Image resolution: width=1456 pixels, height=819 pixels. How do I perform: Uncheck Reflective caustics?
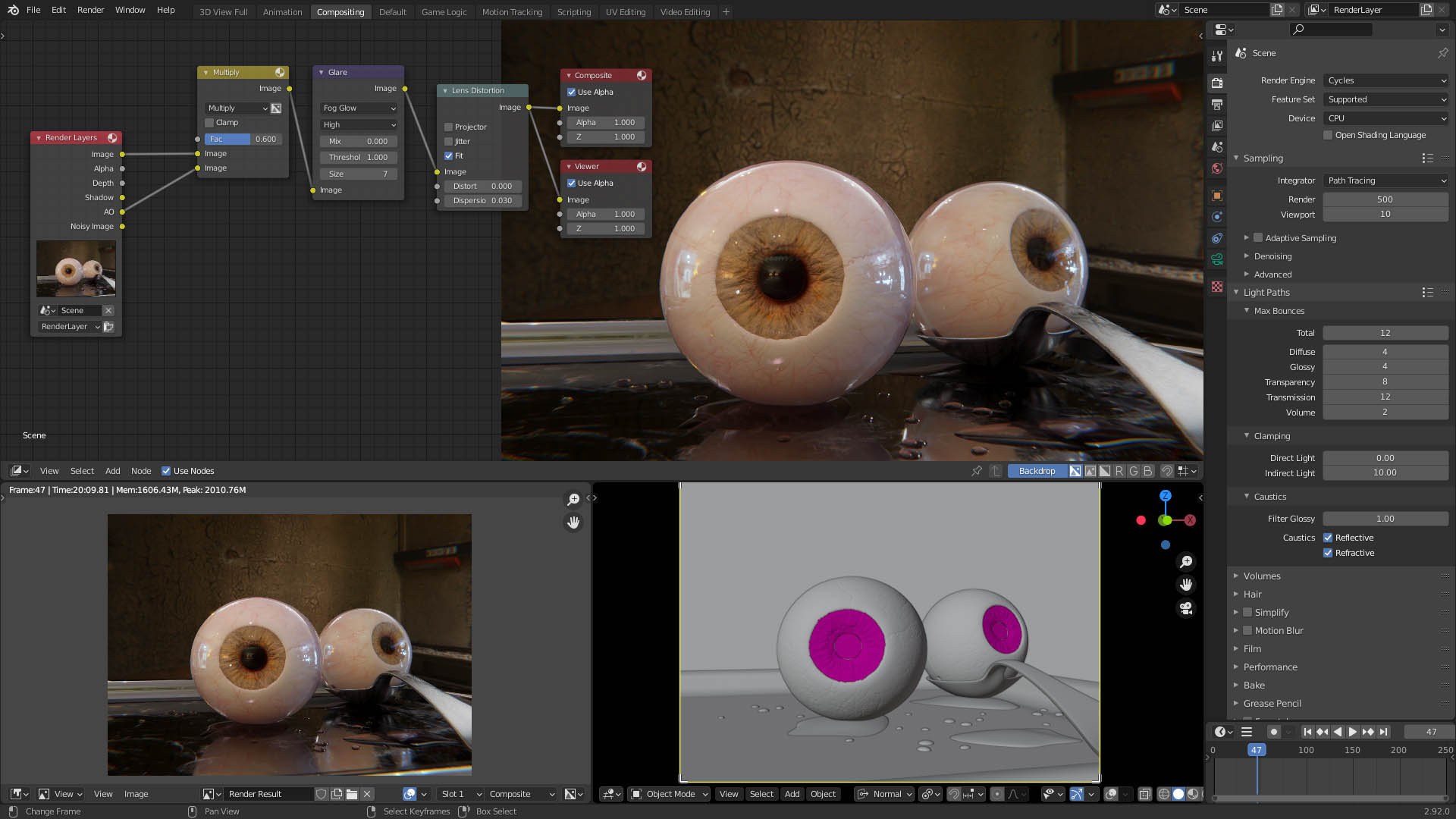point(1328,538)
